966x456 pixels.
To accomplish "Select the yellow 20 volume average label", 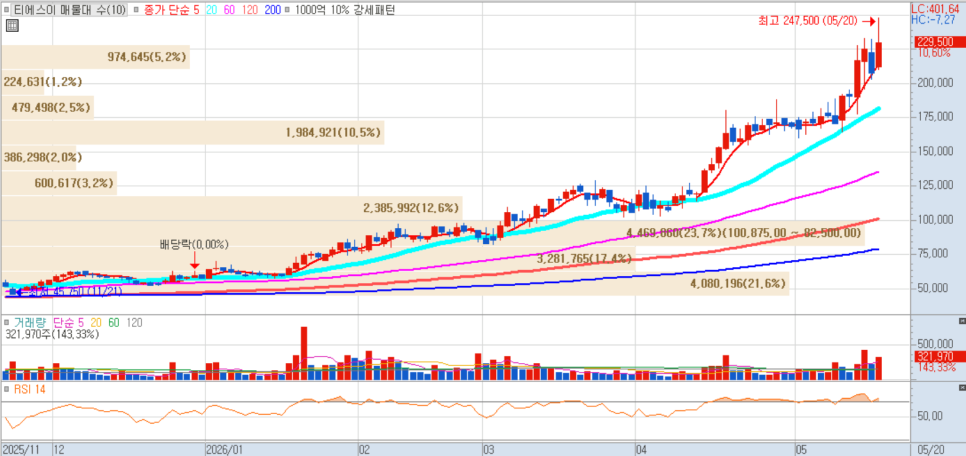I will tap(96, 322).
